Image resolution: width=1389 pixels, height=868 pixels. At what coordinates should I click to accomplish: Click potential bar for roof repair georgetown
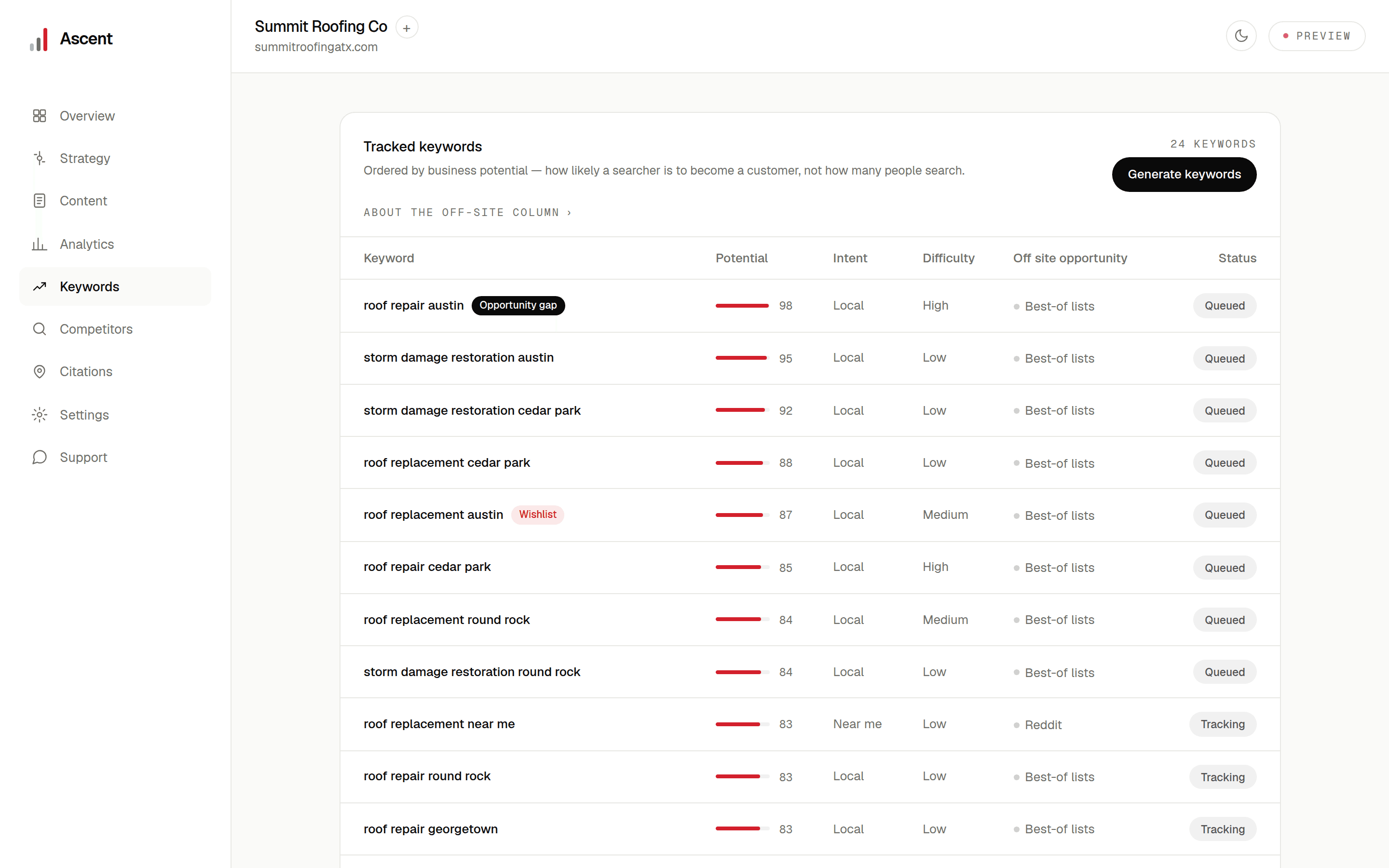point(742,828)
